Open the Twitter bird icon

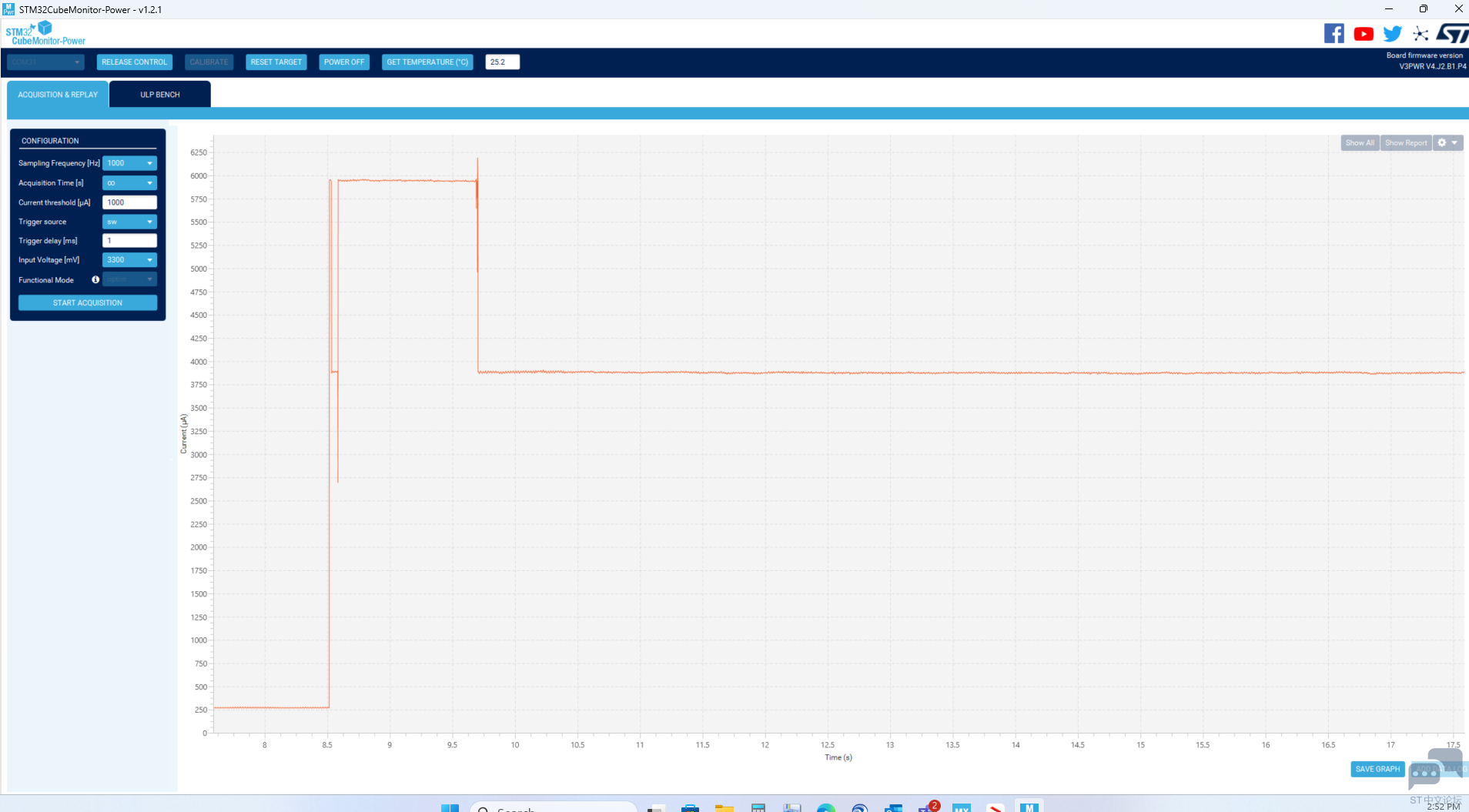pos(1392,34)
